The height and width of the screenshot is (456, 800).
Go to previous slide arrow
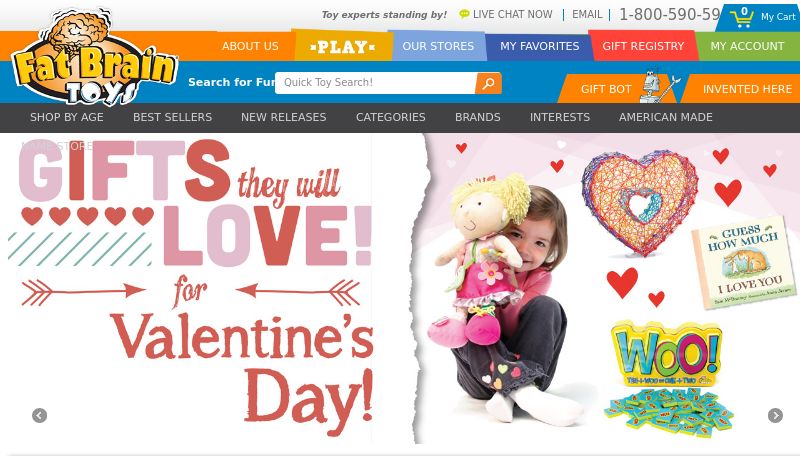click(x=39, y=416)
